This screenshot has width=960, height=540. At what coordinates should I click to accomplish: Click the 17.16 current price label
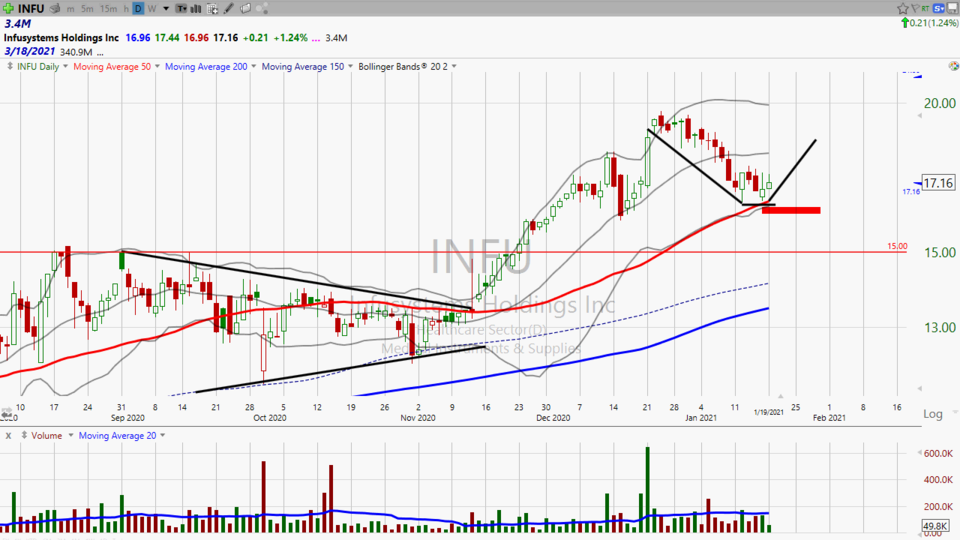point(938,182)
